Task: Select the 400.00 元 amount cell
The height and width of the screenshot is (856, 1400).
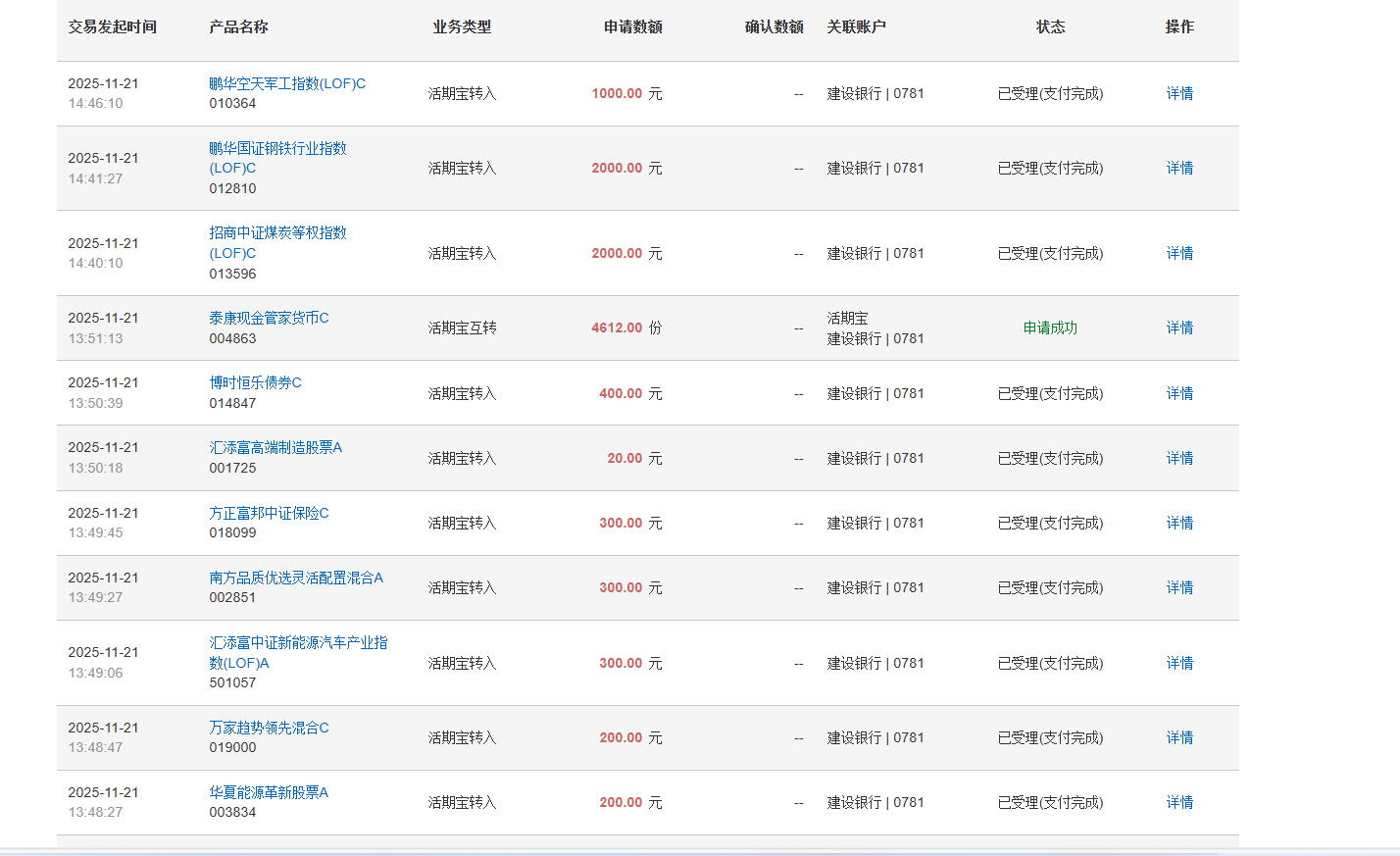Action: tap(630, 393)
